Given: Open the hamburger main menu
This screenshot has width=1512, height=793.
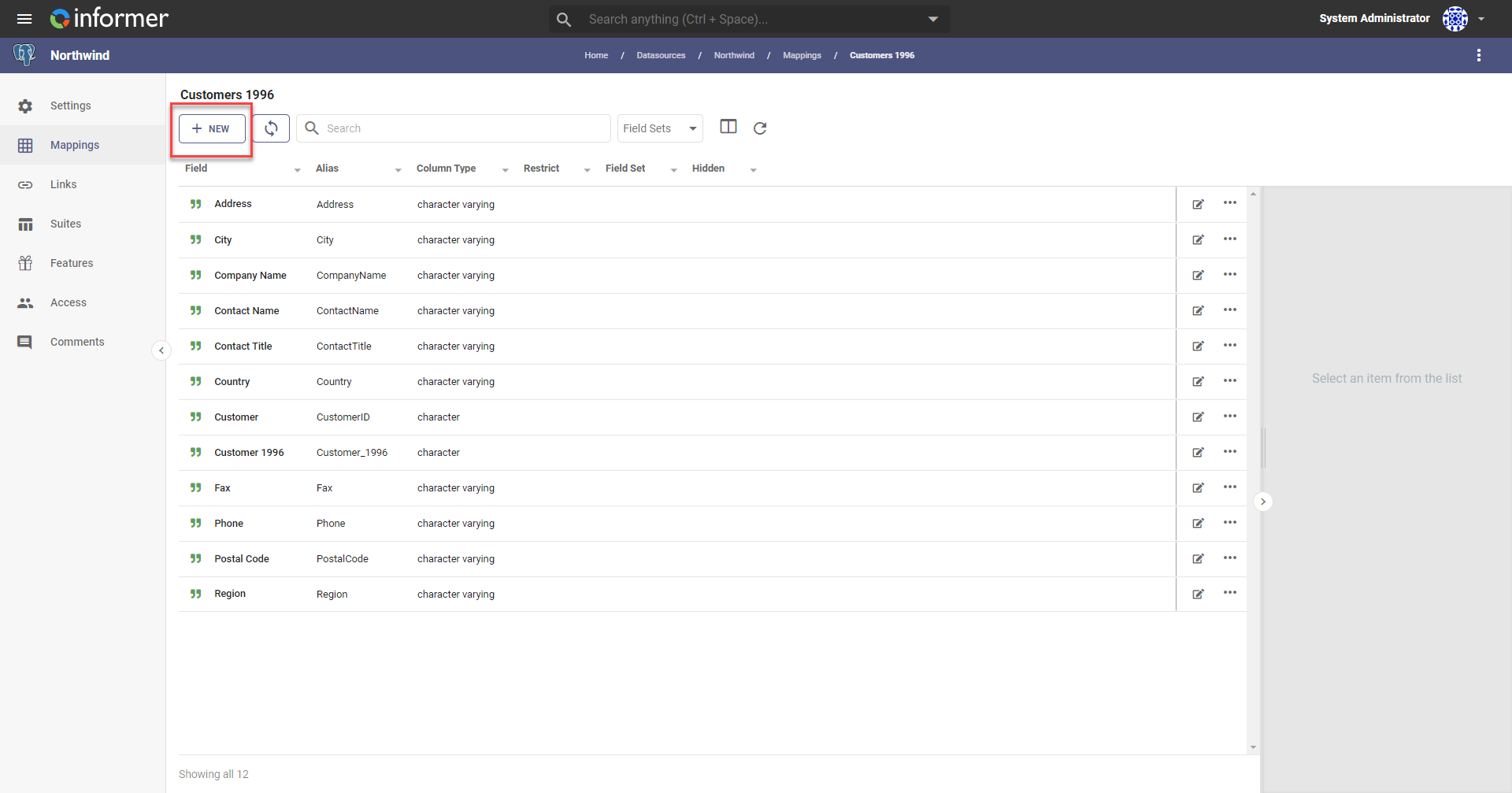Looking at the screenshot, I should coord(24,19).
